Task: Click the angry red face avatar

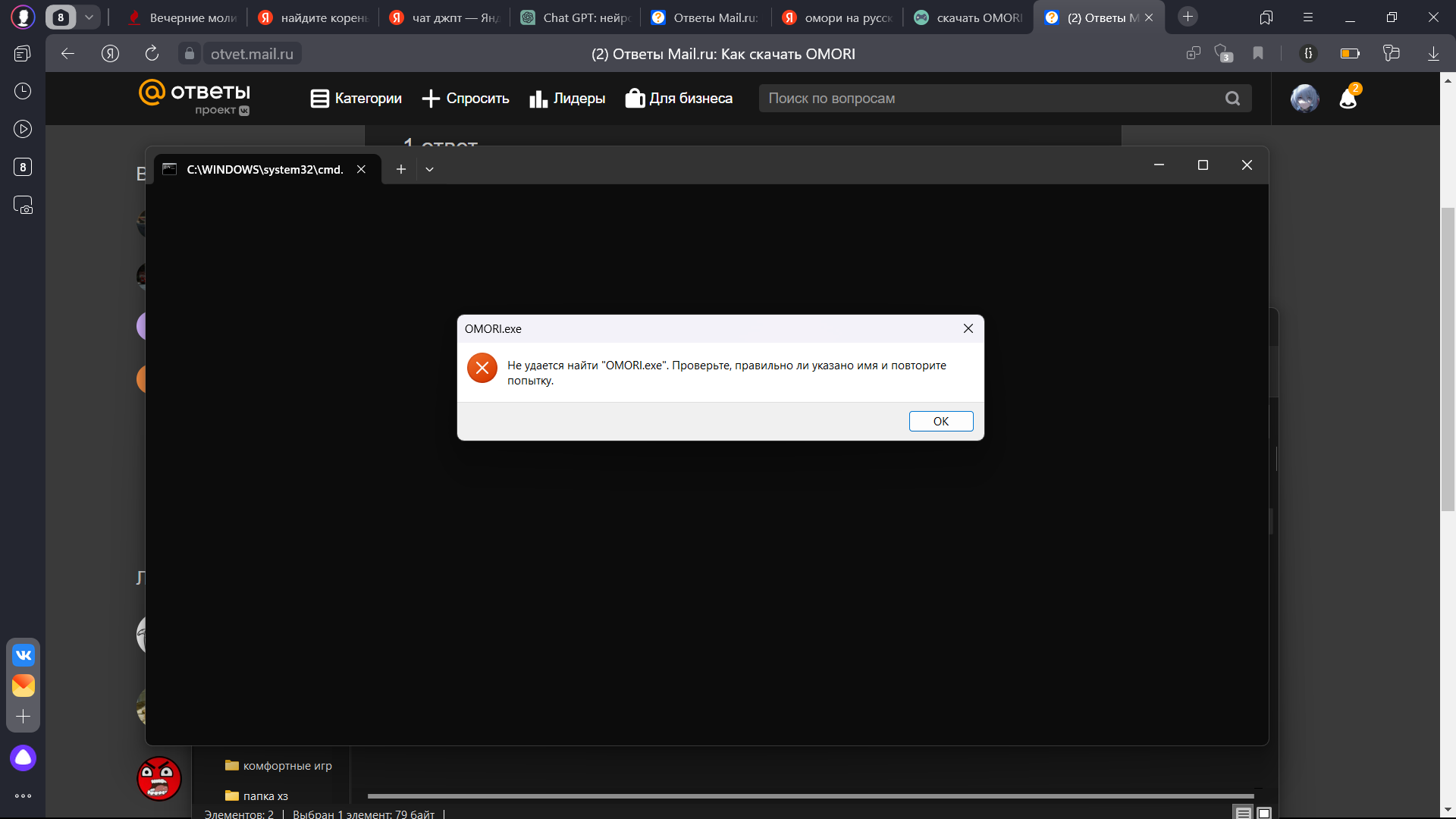Action: (159, 779)
